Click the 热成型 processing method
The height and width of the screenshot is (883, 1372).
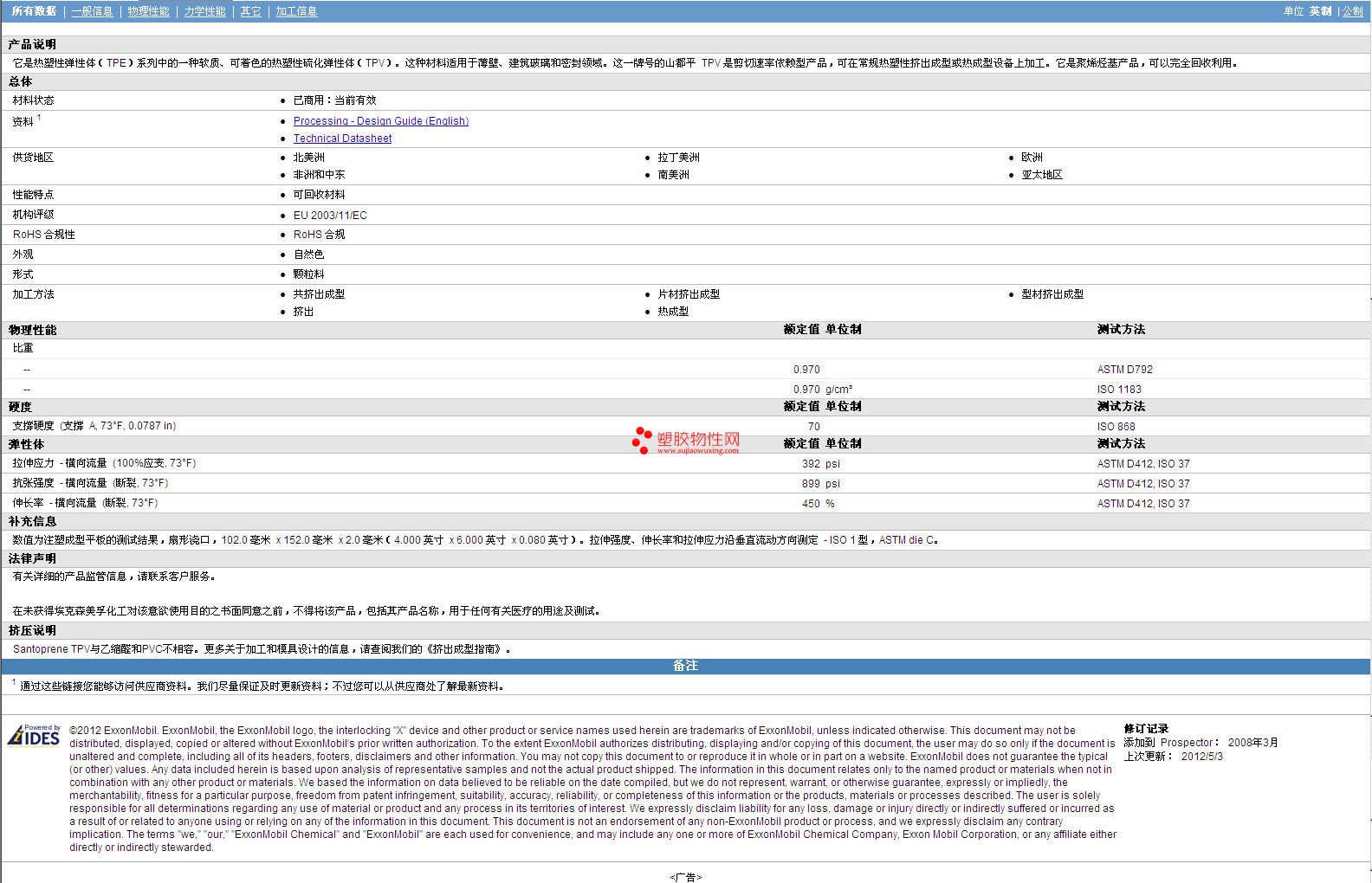point(673,312)
